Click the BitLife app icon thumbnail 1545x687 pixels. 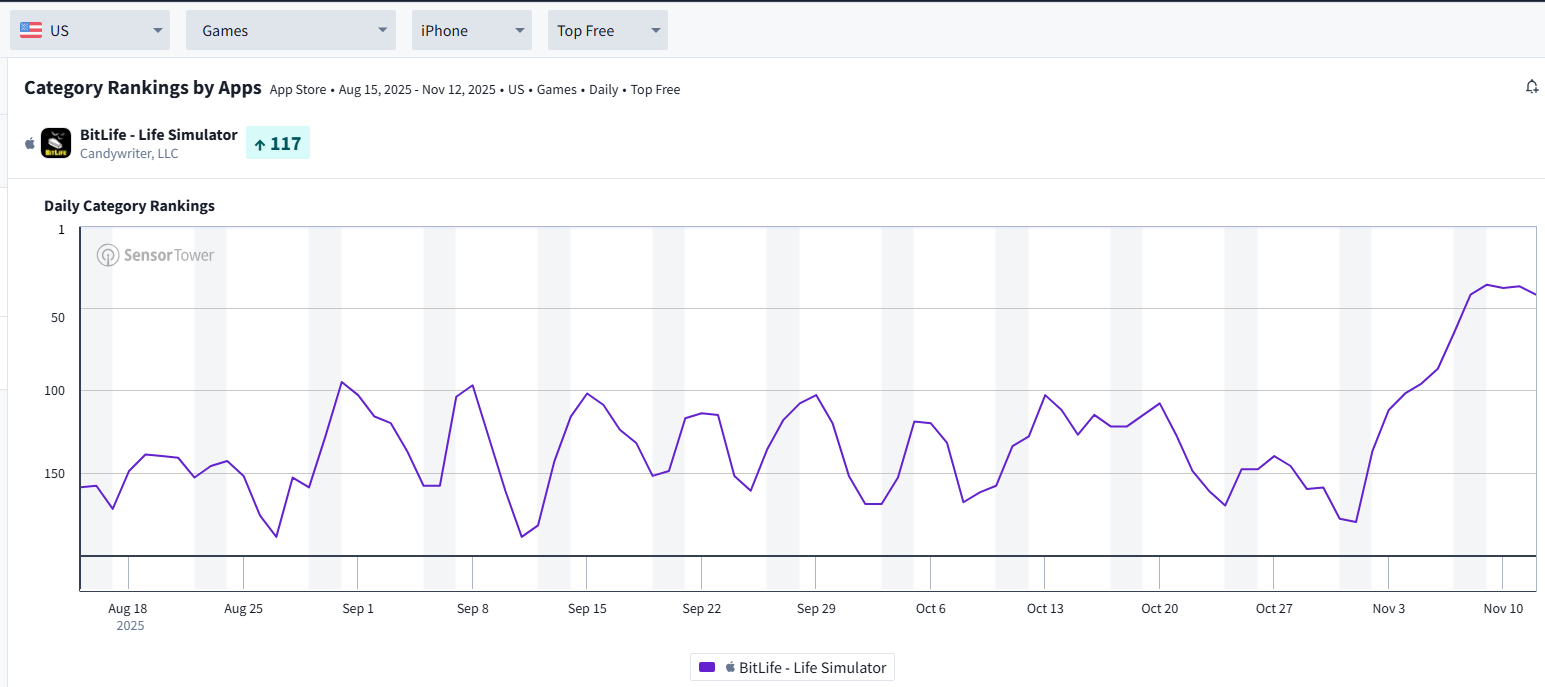tap(56, 143)
